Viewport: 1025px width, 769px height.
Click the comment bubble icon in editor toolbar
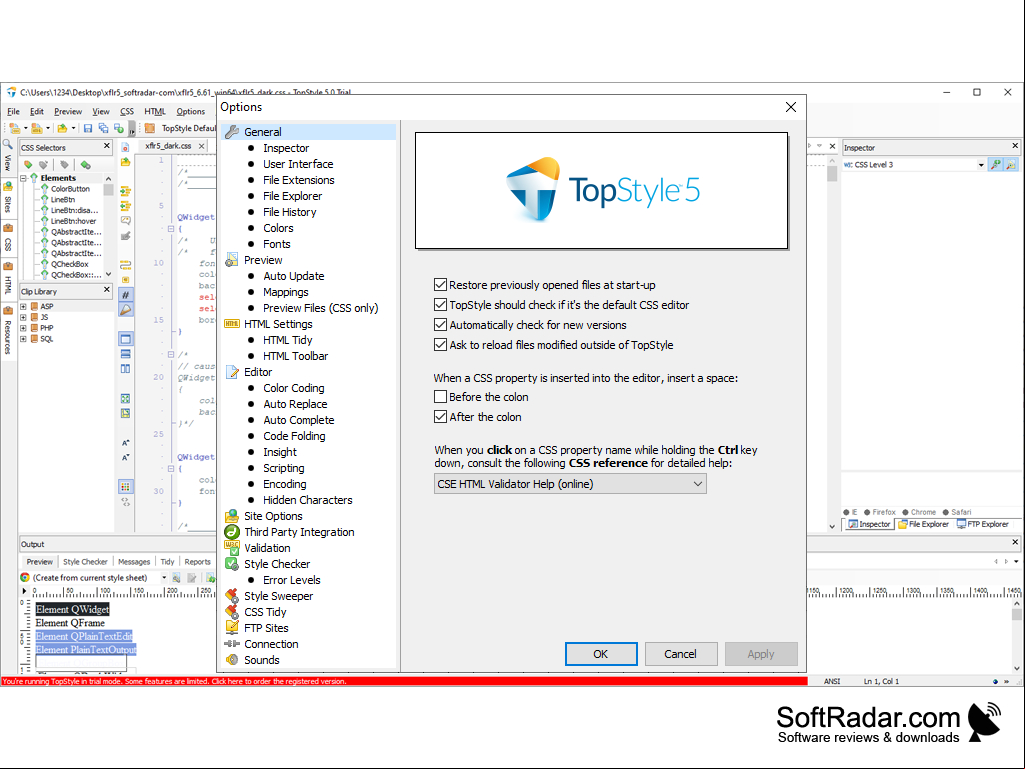(126, 220)
